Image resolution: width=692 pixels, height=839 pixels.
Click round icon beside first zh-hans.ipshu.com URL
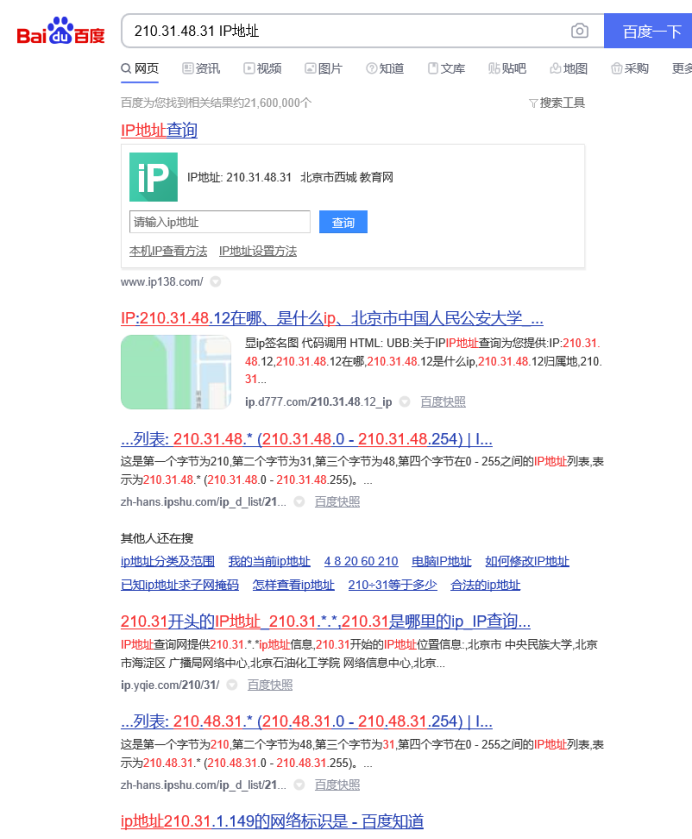click(299, 501)
